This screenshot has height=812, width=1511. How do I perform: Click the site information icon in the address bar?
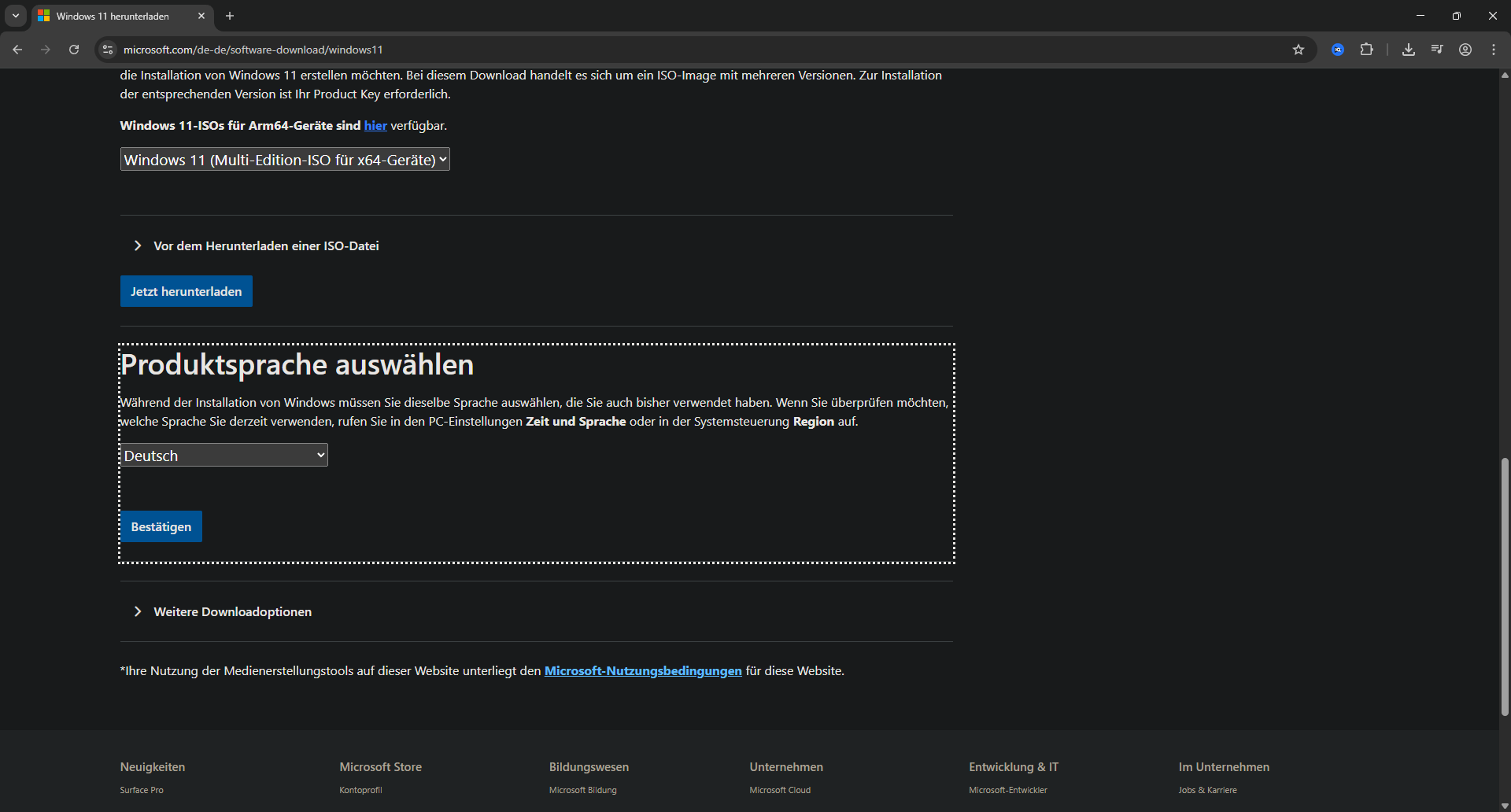107,49
